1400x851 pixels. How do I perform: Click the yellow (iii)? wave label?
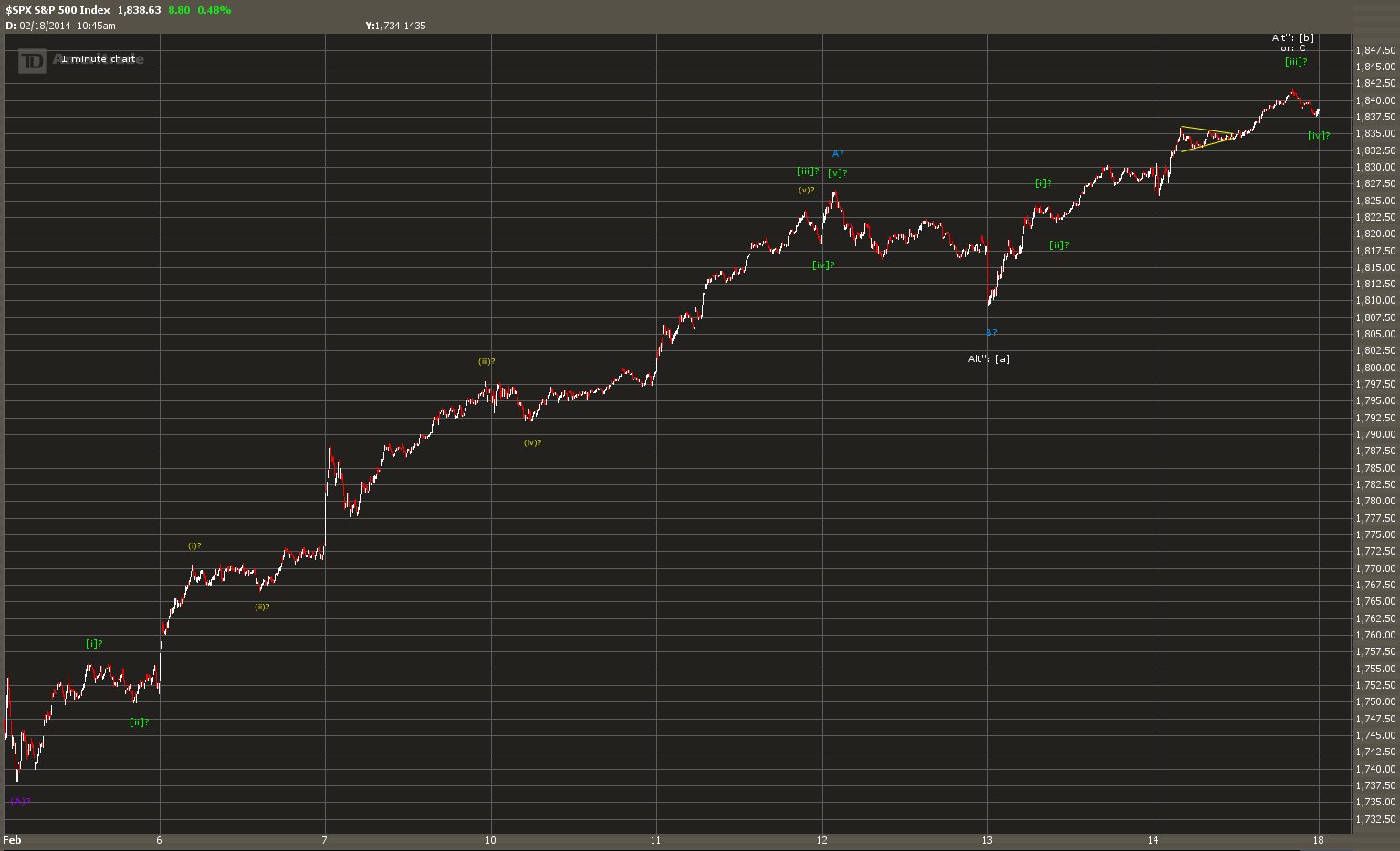(486, 362)
